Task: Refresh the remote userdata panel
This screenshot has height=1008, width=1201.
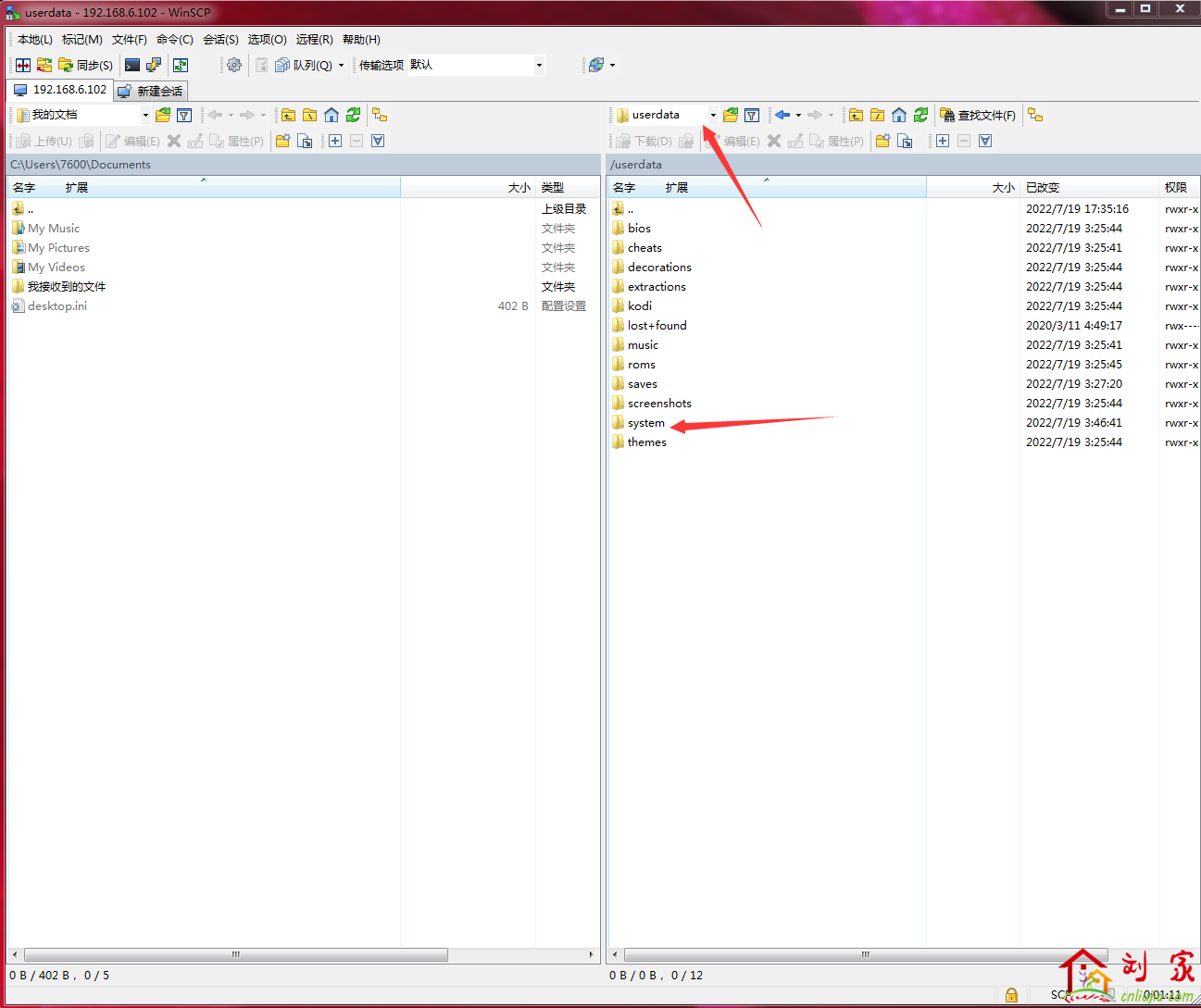Action: (920, 115)
